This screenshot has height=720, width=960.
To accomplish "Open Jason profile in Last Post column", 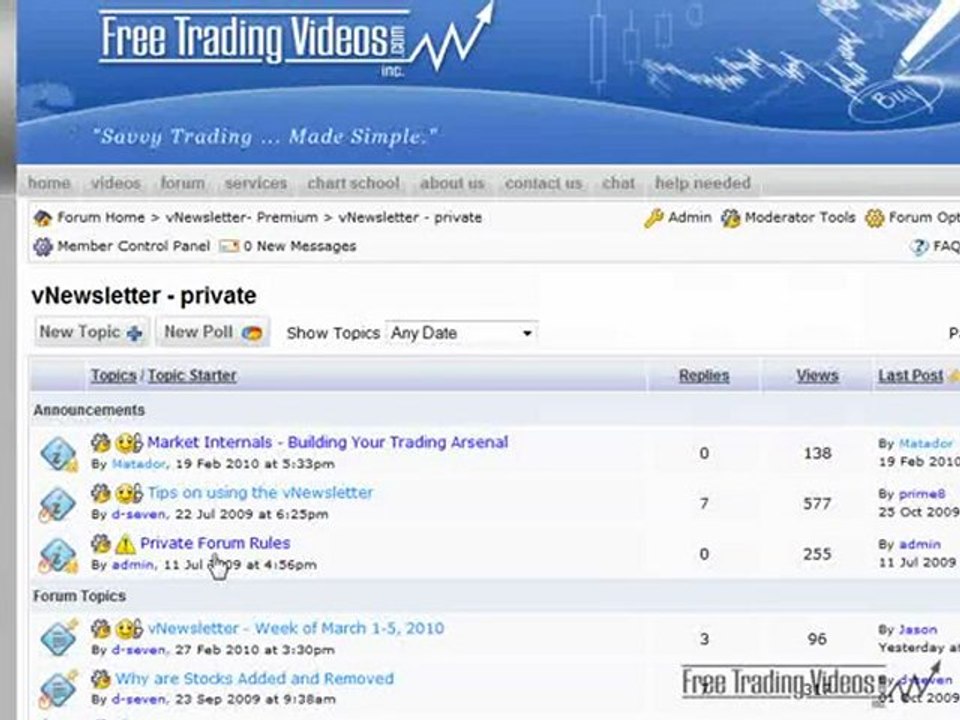I will 918,630.
